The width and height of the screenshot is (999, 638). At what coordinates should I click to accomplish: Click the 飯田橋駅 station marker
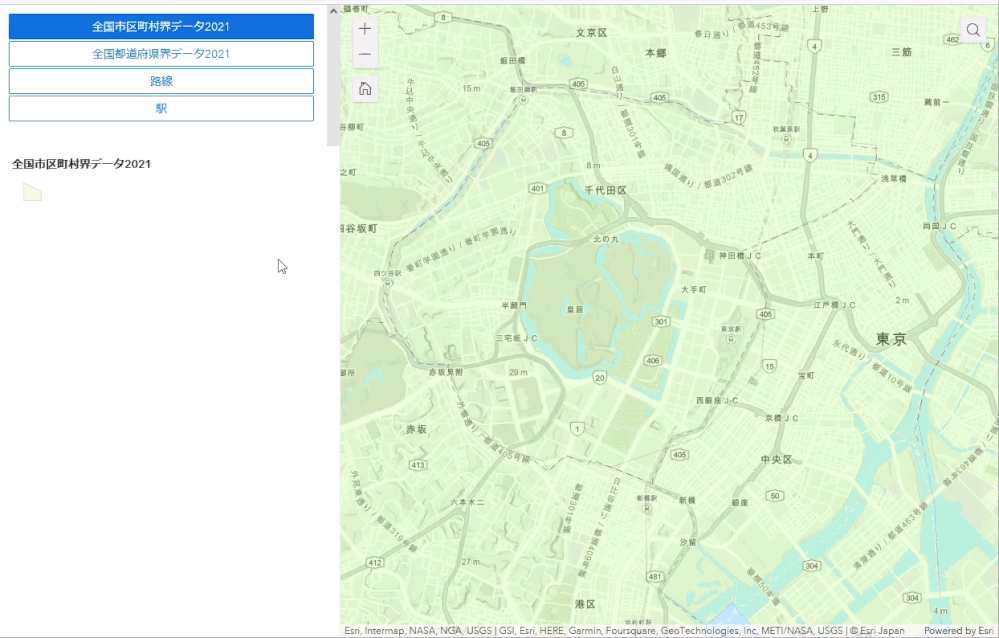[x=523, y=99]
